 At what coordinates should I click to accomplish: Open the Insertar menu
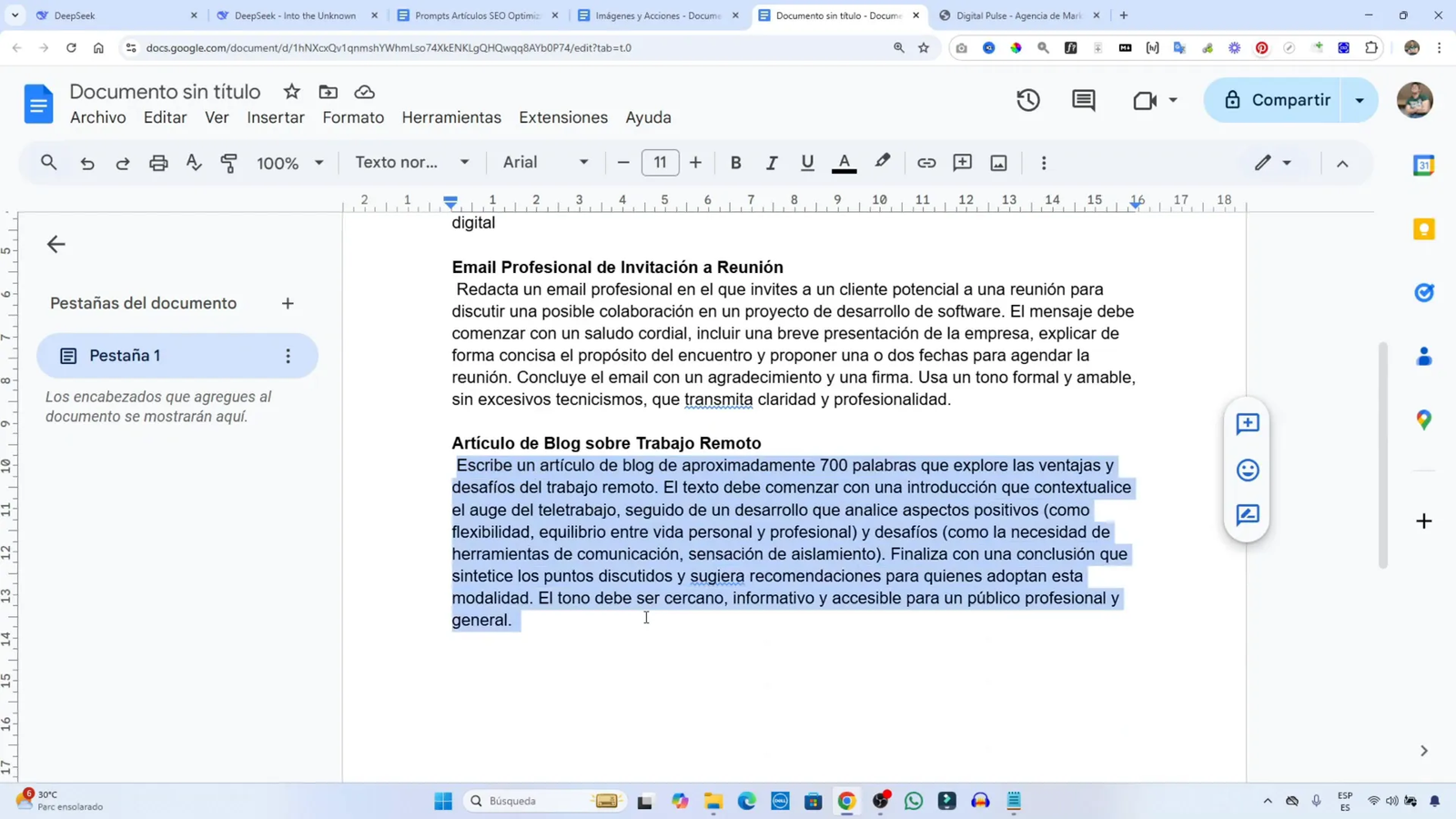(x=276, y=117)
